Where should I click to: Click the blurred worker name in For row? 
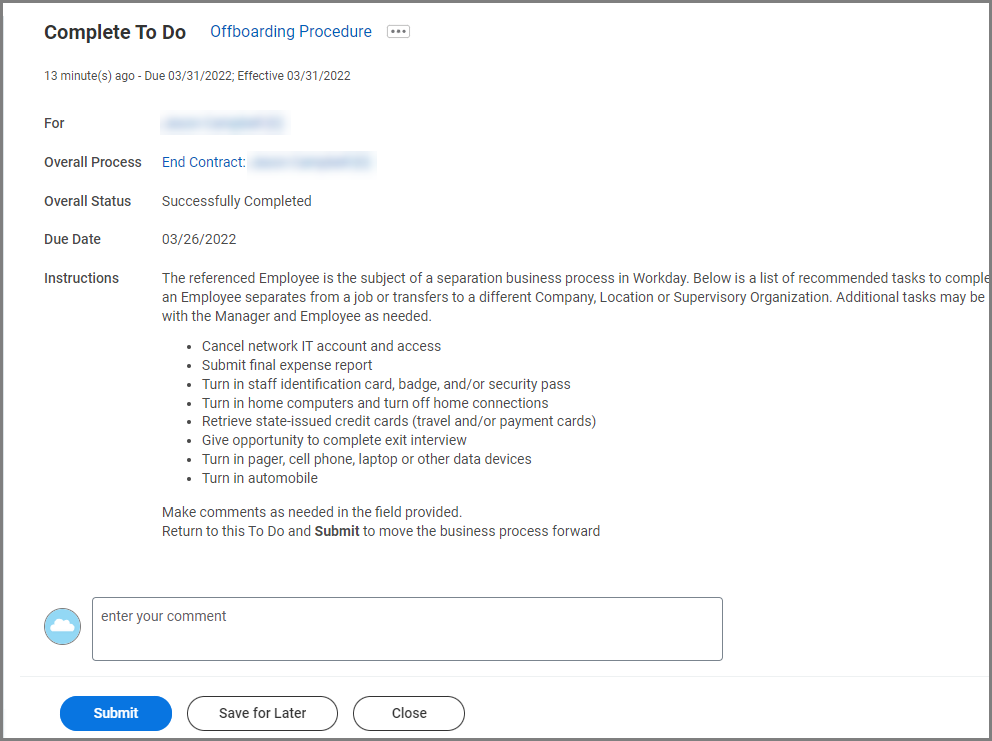click(223, 123)
